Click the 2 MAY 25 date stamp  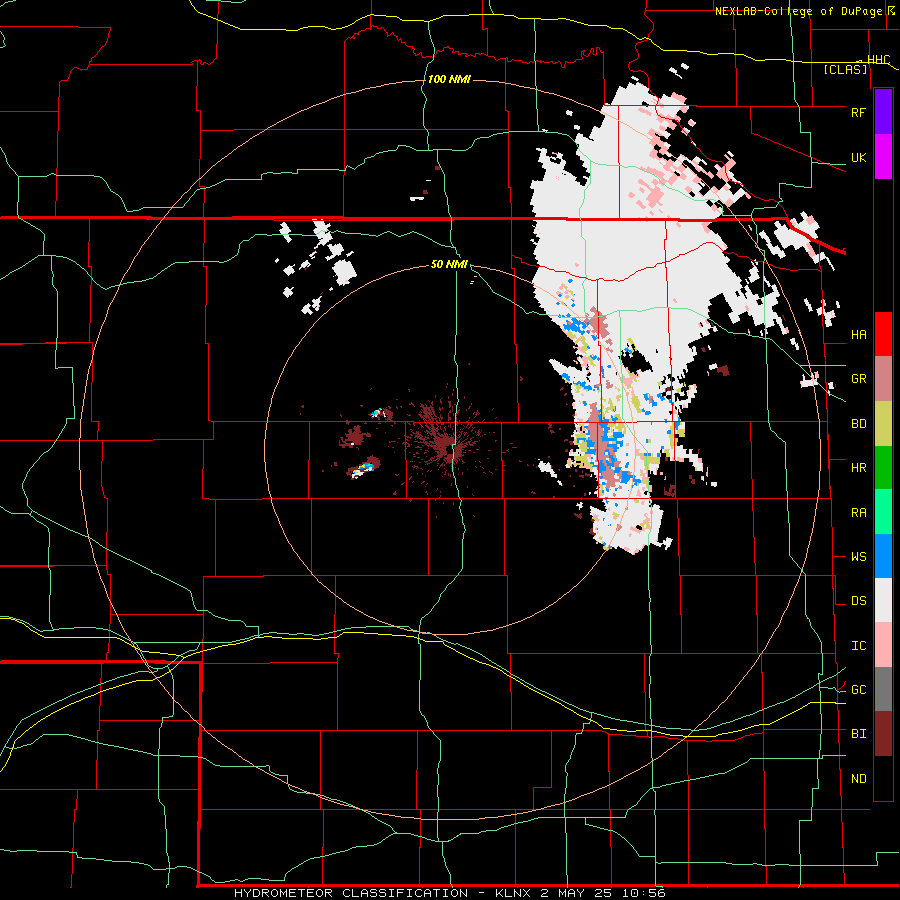[x=575, y=893]
